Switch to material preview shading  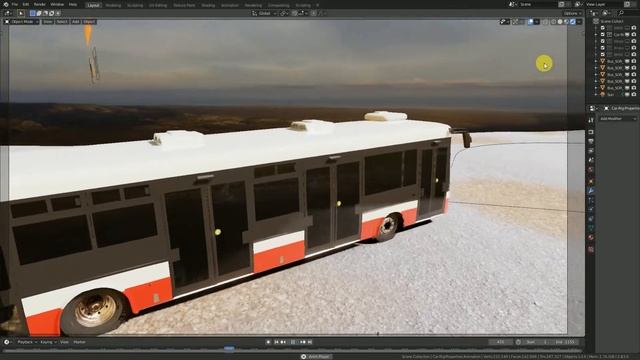pyautogui.click(x=567, y=22)
